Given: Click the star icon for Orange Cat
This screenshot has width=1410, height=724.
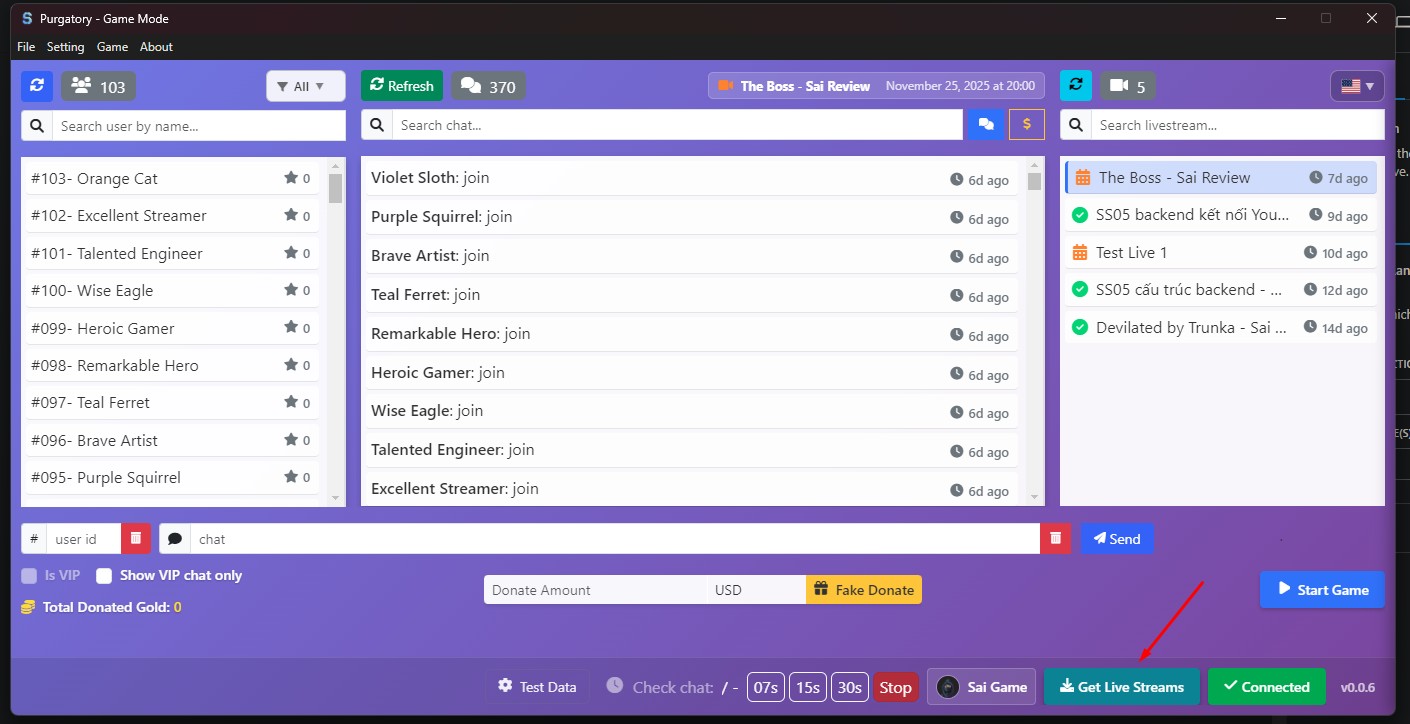Looking at the screenshot, I should [x=291, y=178].
